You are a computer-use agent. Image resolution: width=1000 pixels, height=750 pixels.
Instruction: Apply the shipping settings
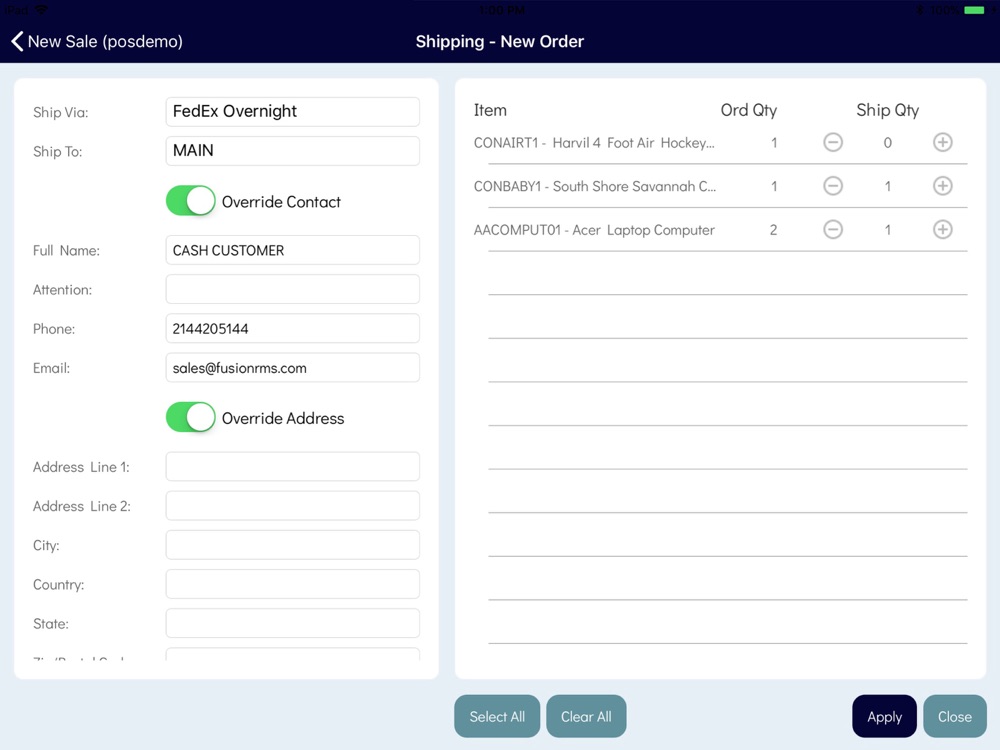(884, 716)
